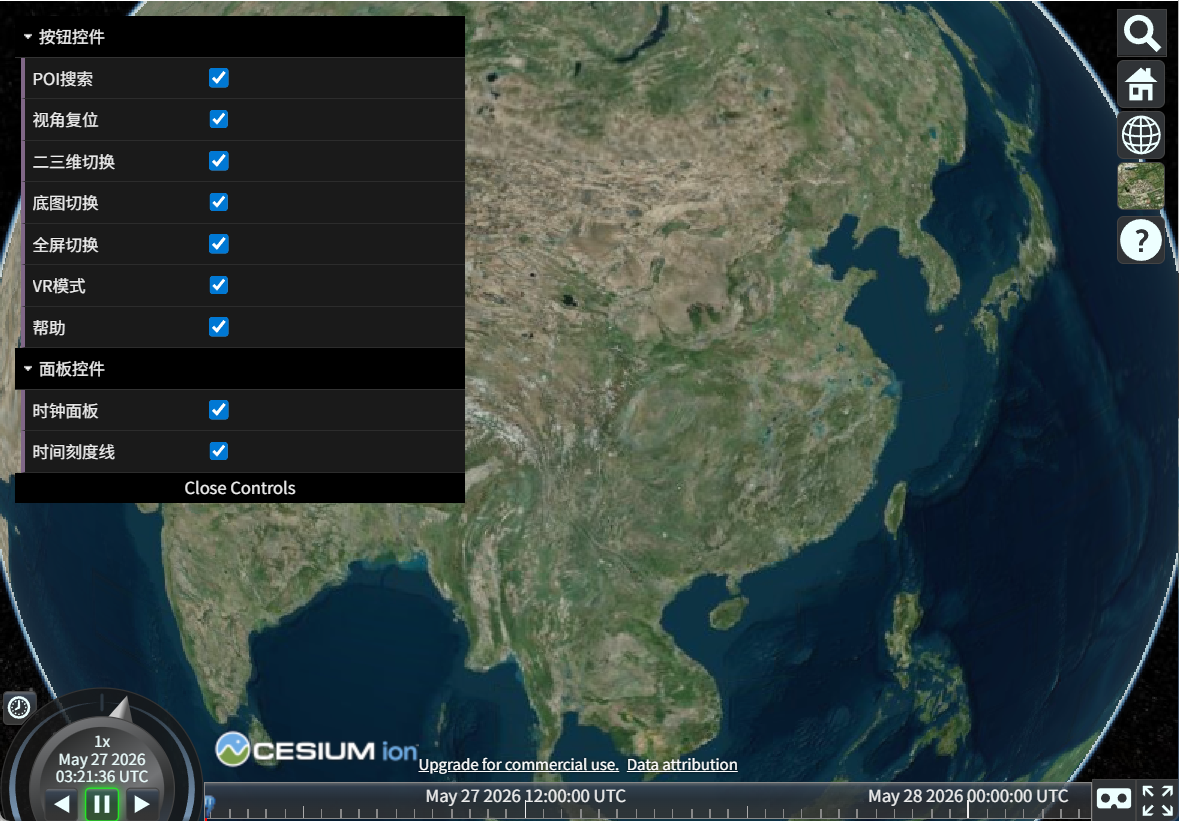The width and height of the screenshot is (1179, 821).
Task: Click the POI搜索 label
Action: coord(63,79)
